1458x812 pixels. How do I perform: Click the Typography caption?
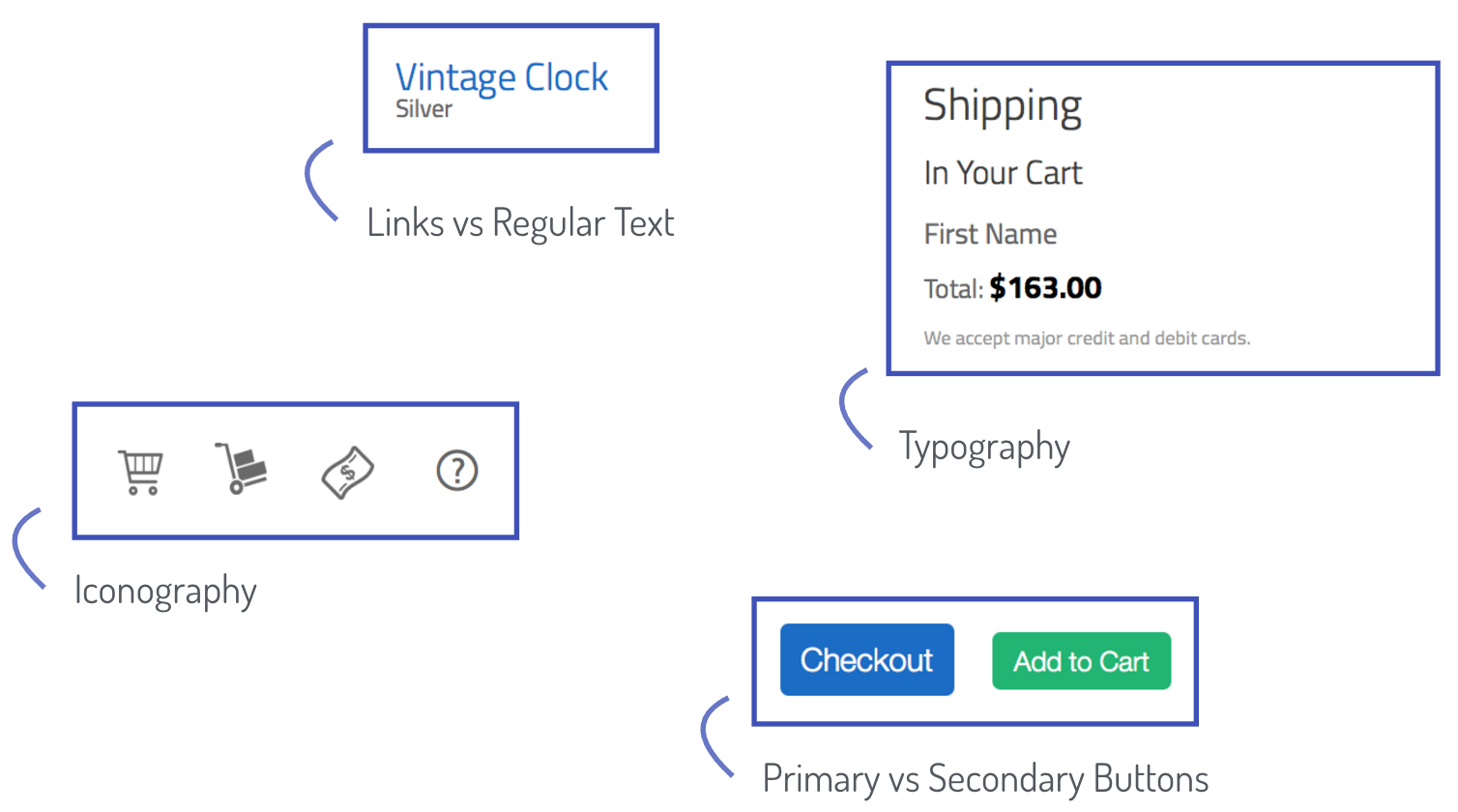pyautogui.click(x=984, y=449)
